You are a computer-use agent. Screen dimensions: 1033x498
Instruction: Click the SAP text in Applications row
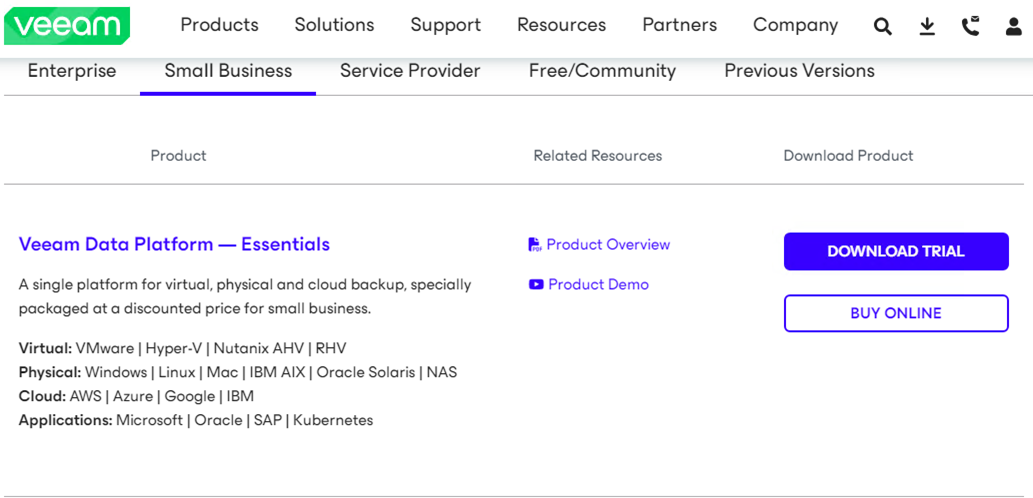pyautogui.click(x=267, y=420)
